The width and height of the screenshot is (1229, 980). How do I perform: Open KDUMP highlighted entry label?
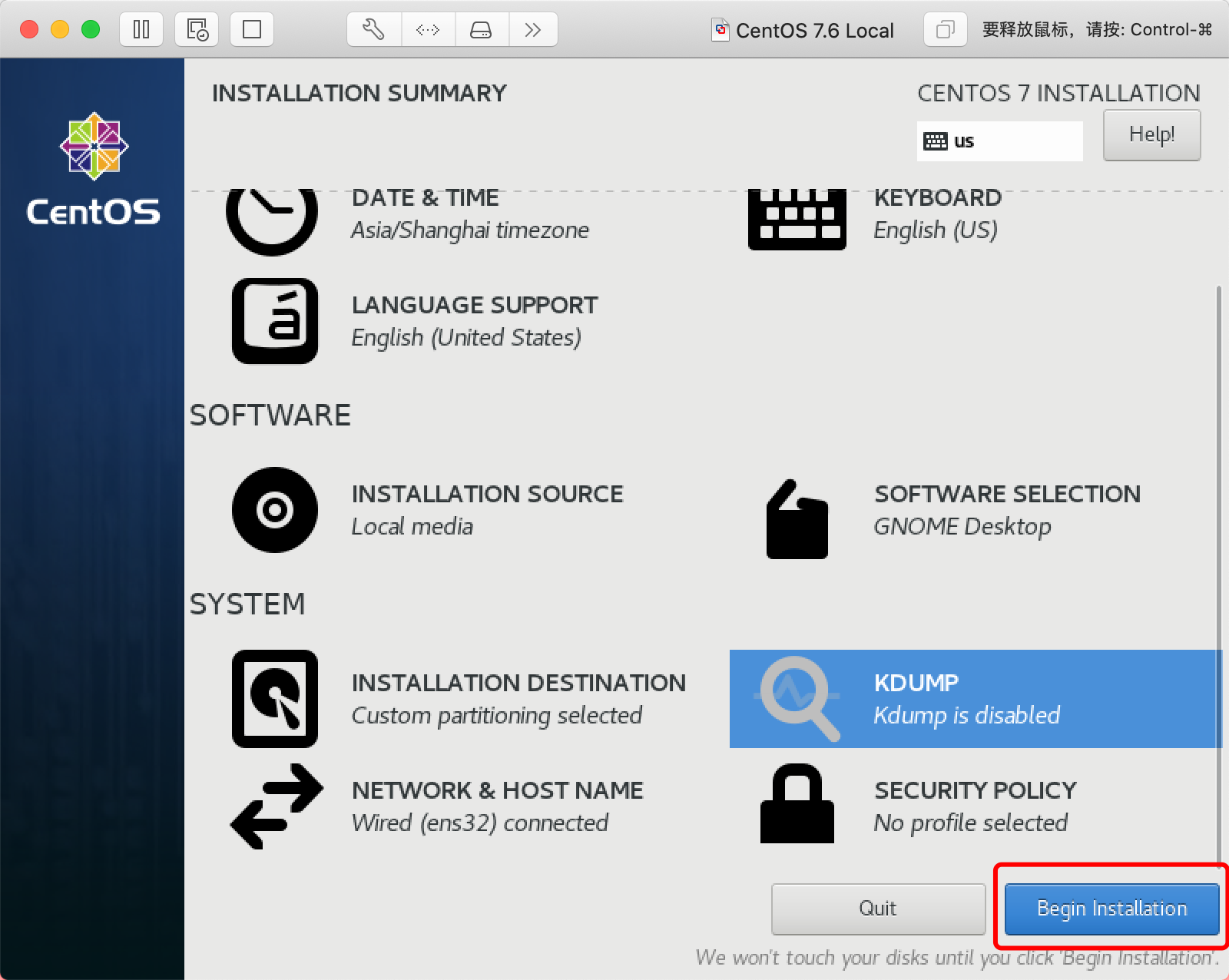coord(916,683)
